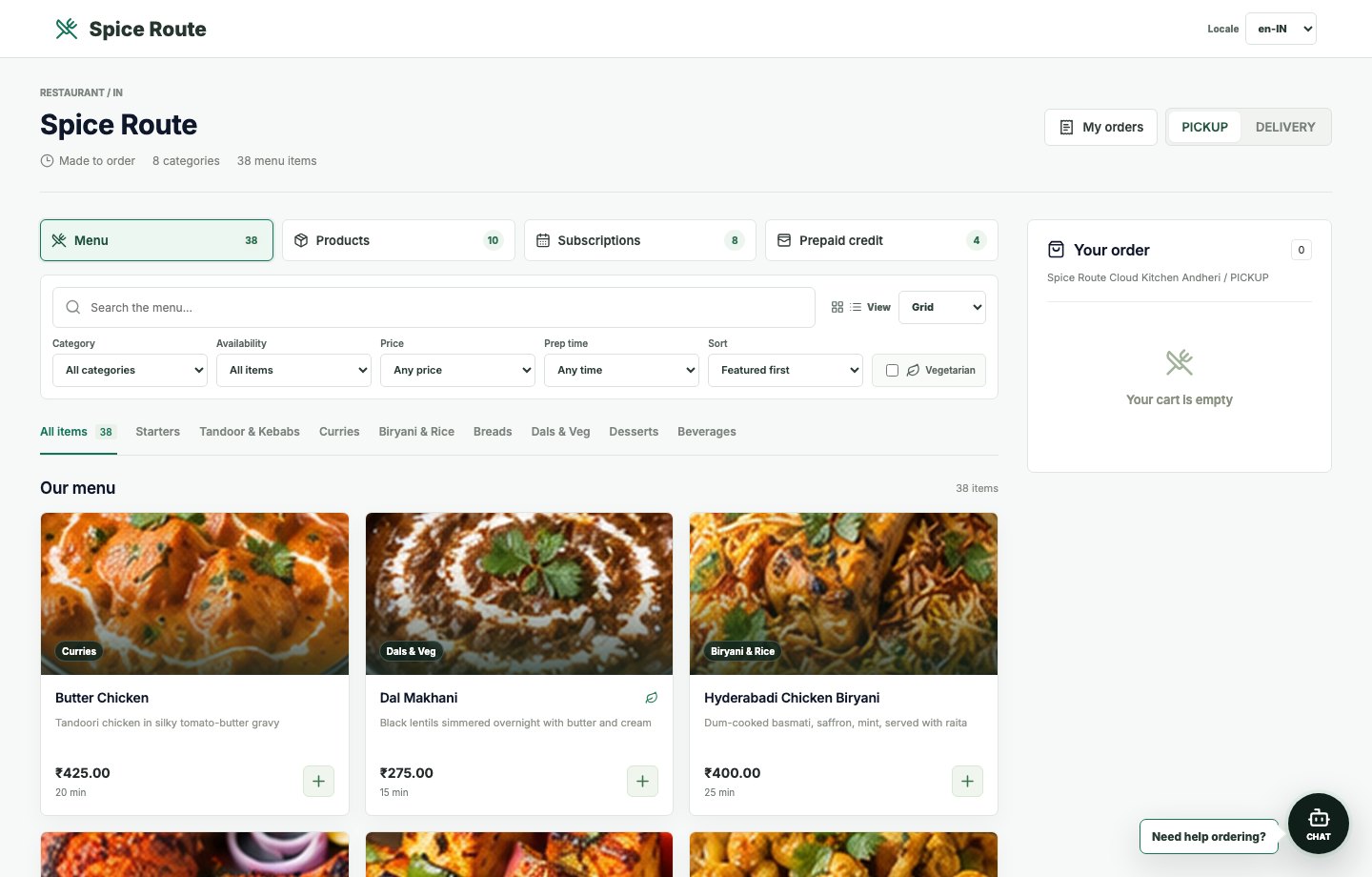Click the vegetarian leaf on Dal Makhani

click(652, 698)
